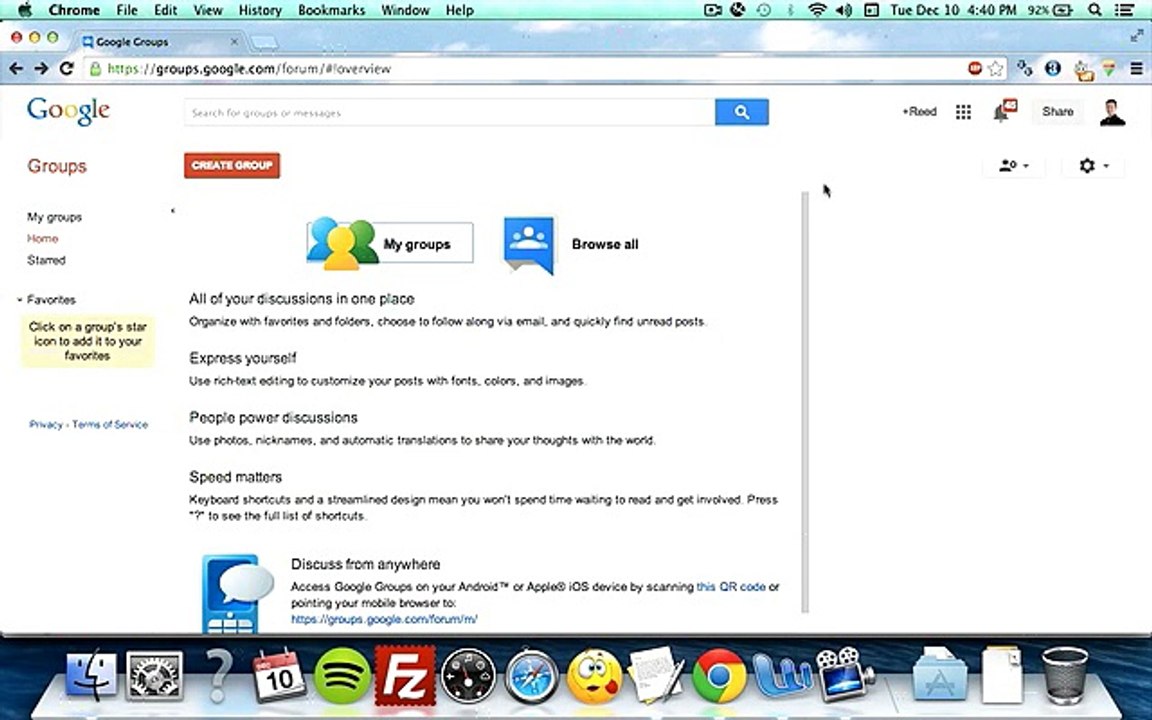Click the volume icon in the menu bar
Viewport: 1152px width, 720px height.
point(844,10)
